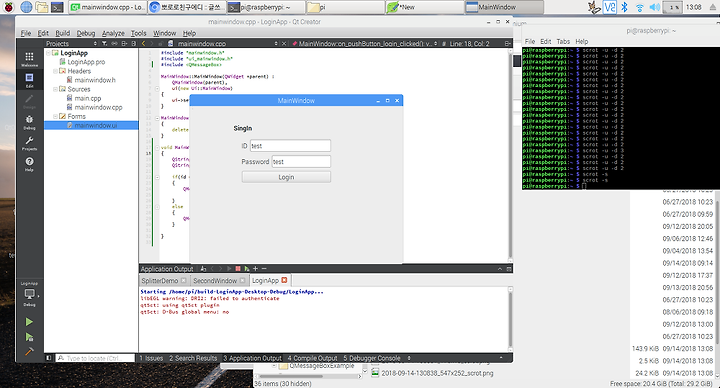Viewport: 720px width, 388px height.
Task: Open Help mode question mark icon
Action: (x=29, y=163)
